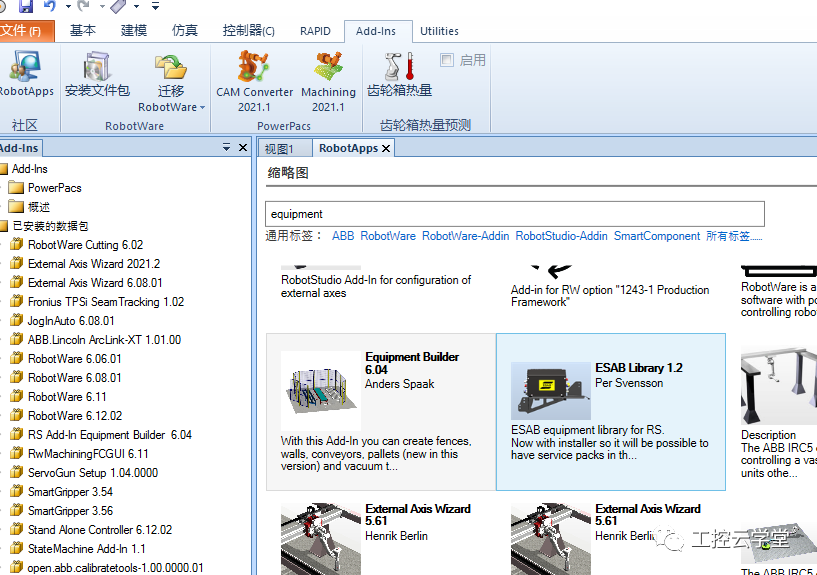
Task: Switch to the RAPID ribbon tab
Action: 315,31
